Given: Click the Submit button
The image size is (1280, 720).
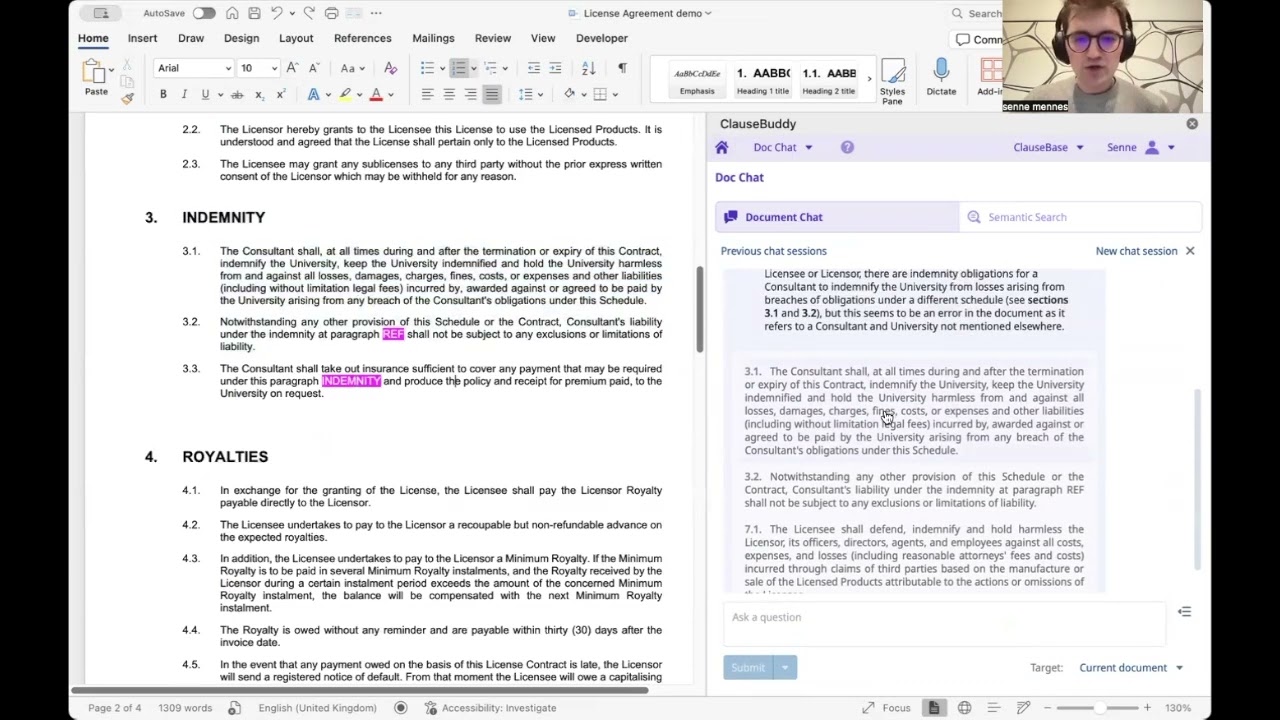Looking at the screenshot, I should (748, 668).
